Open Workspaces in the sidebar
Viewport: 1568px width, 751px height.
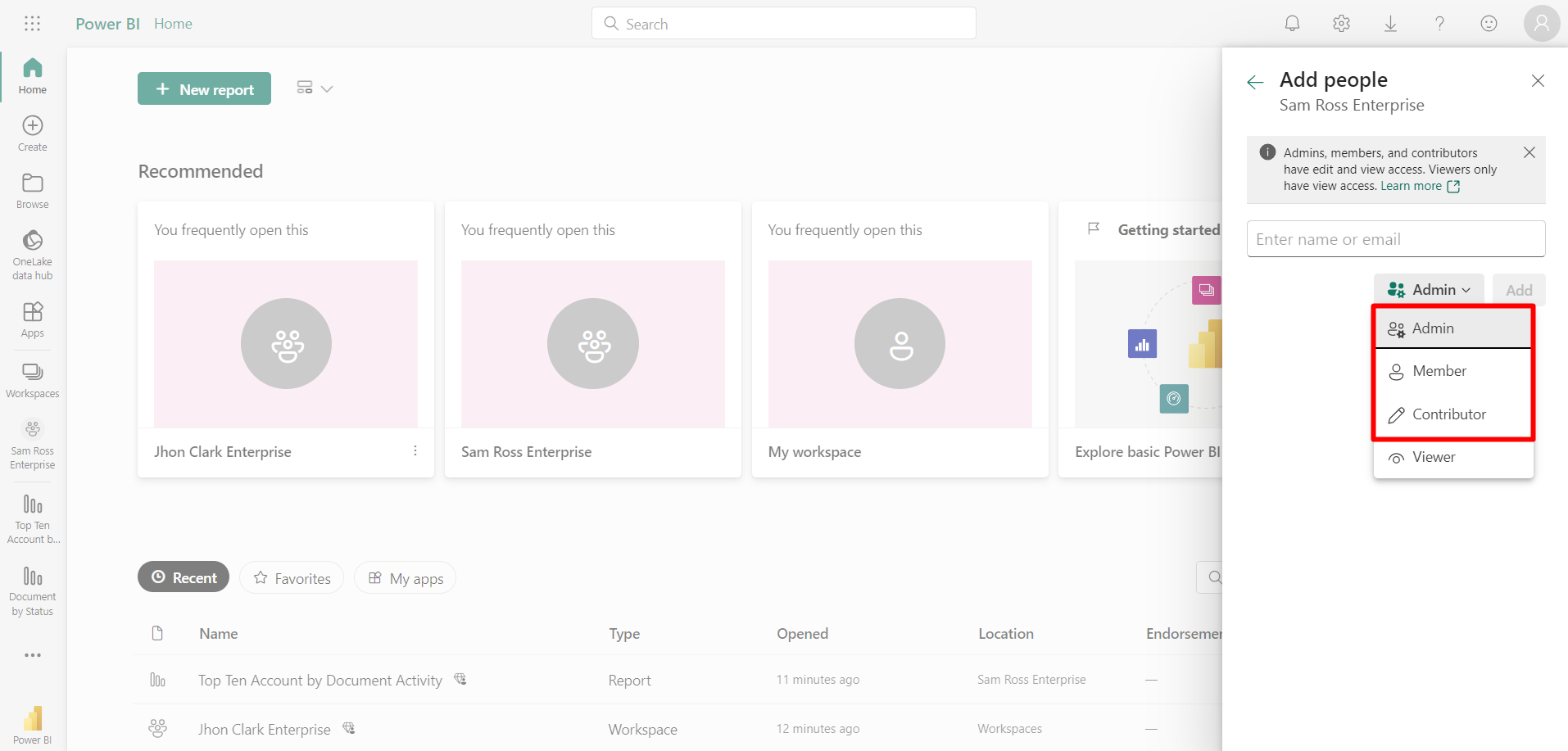[x=33, y=381]
